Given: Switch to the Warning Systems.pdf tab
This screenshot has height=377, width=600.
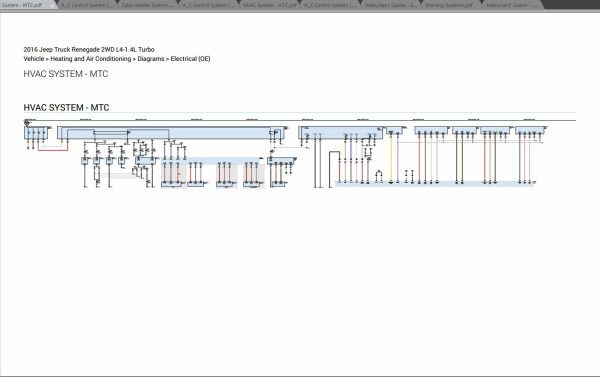Looking at the screenshot, I should click(x=449, y=5).
